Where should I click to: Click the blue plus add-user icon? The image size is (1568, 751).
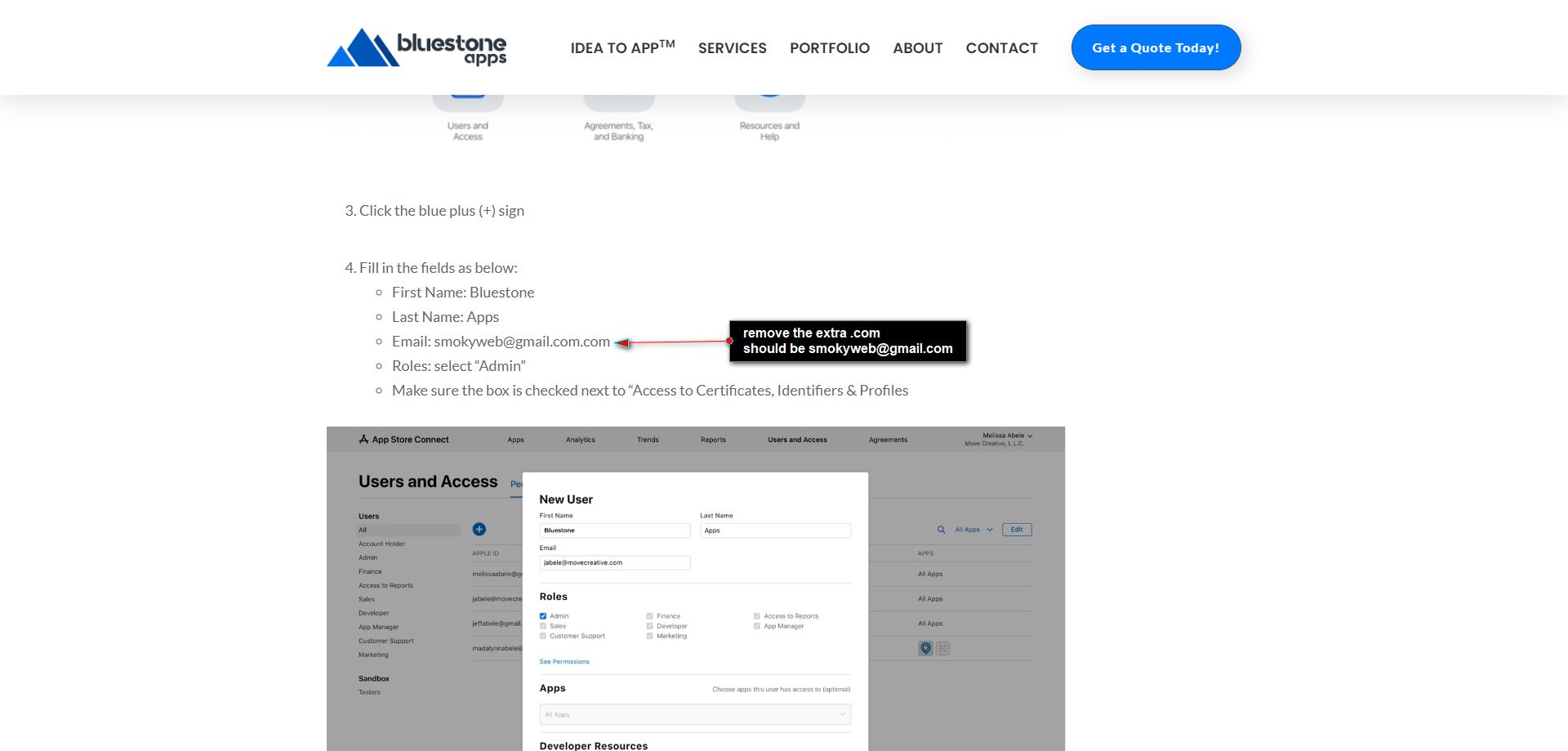coord(479,530)
